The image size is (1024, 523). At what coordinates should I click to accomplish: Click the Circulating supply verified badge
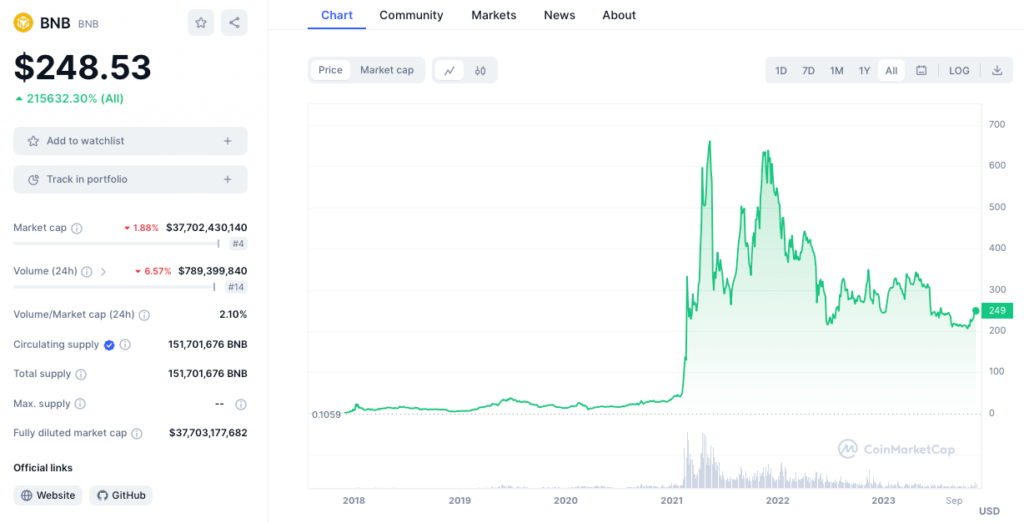pyautogui.click(x=109, y=345)
